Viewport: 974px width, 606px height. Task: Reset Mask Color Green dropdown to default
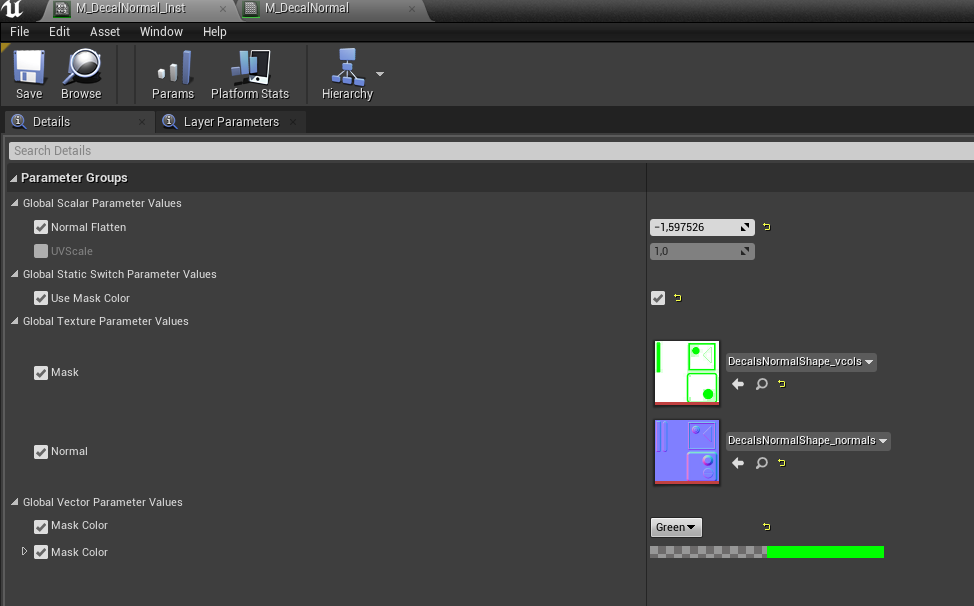(767, 527)
